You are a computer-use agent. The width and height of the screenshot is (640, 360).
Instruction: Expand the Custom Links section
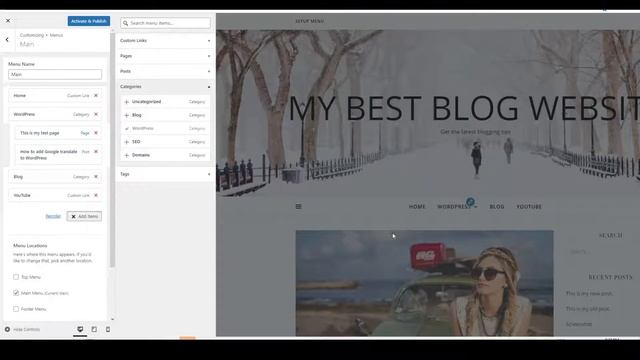[x=165, y=41]
